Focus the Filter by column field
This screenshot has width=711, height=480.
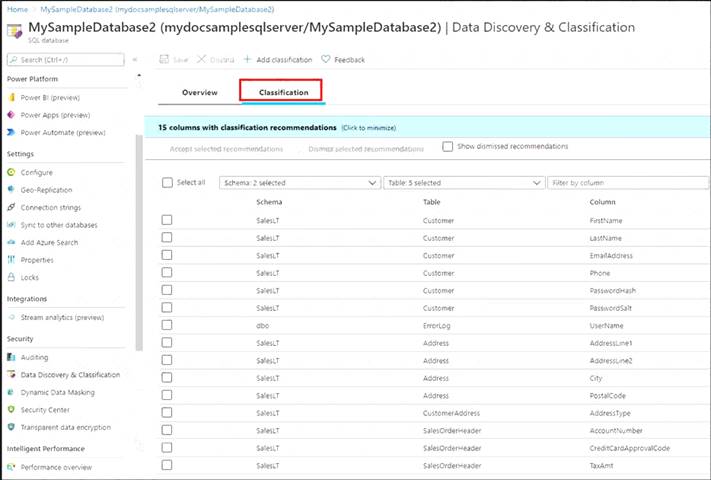[x=628, y=183]
